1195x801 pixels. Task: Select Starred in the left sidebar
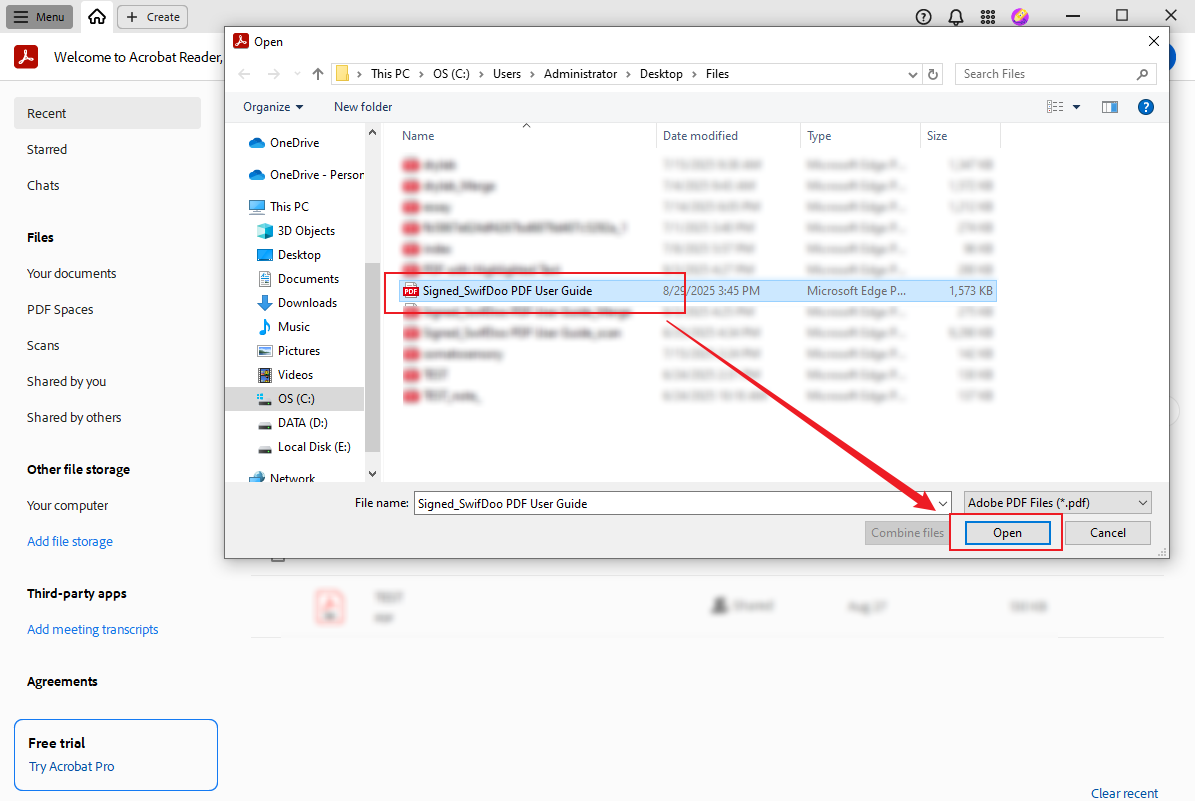[47, 149]
